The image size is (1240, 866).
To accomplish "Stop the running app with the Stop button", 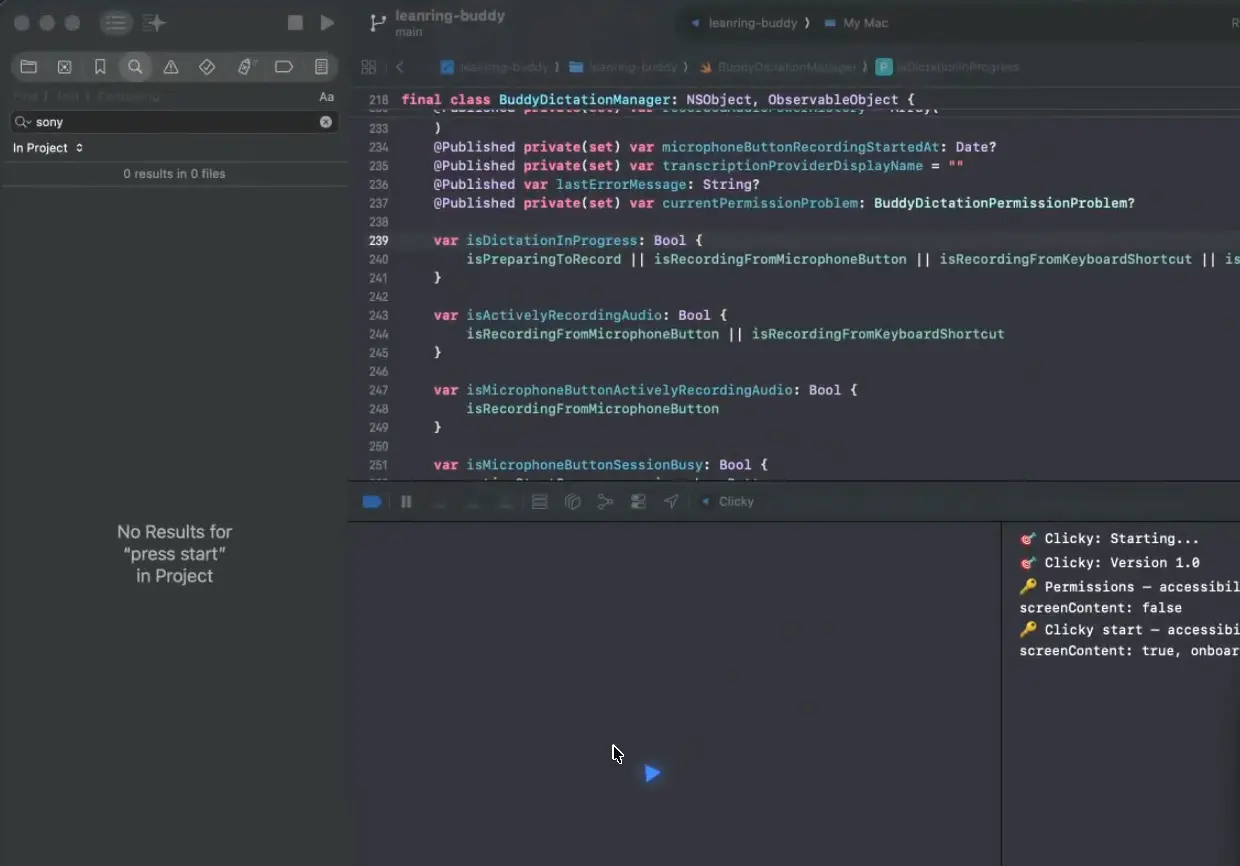I will 295,22.
